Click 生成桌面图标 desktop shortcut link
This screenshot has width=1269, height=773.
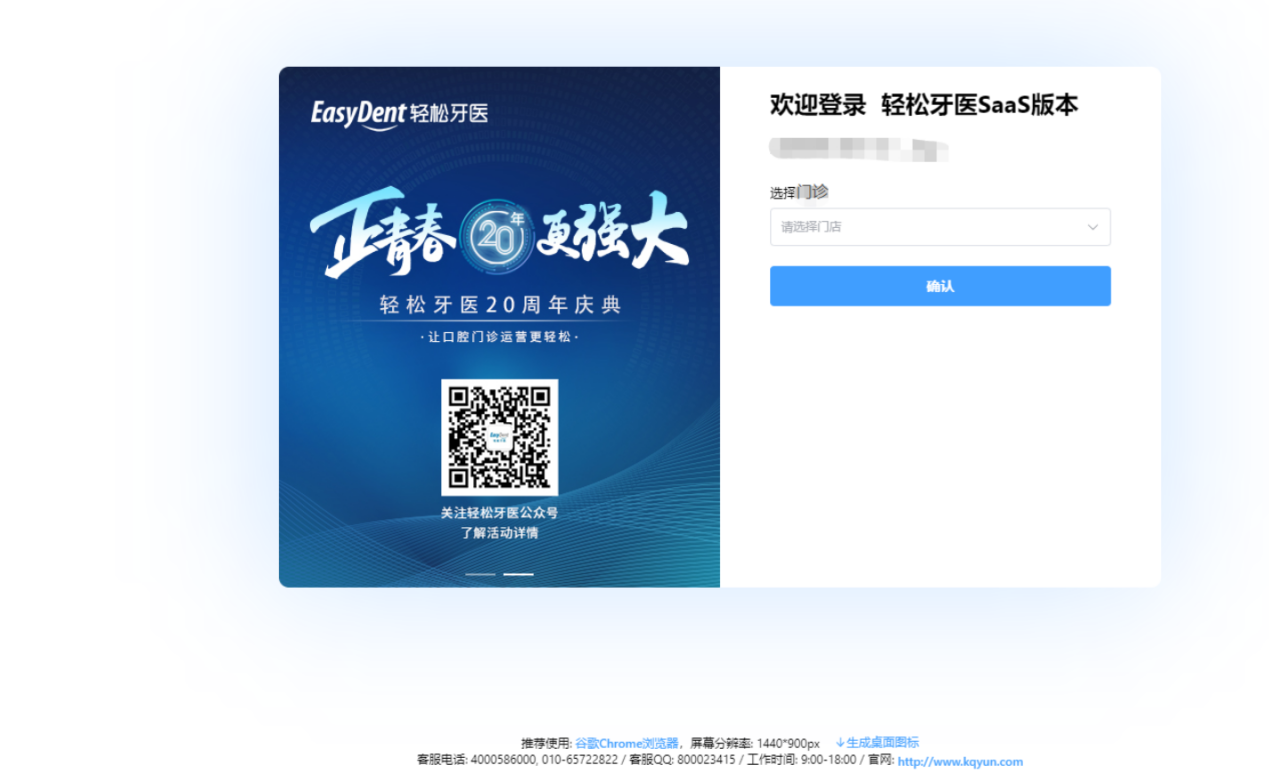click(882, 742)
